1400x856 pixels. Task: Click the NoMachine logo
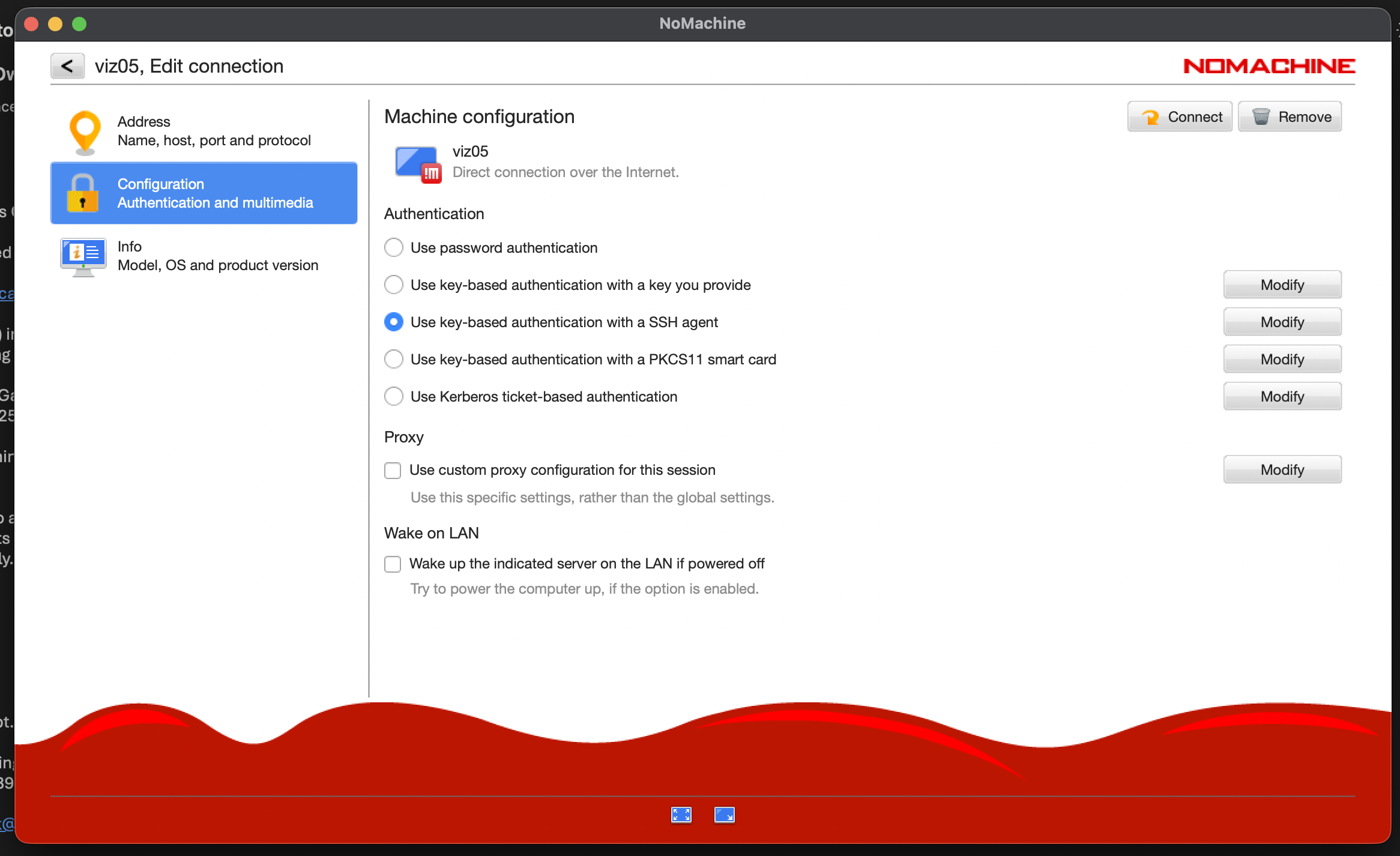pos(1269,66)
